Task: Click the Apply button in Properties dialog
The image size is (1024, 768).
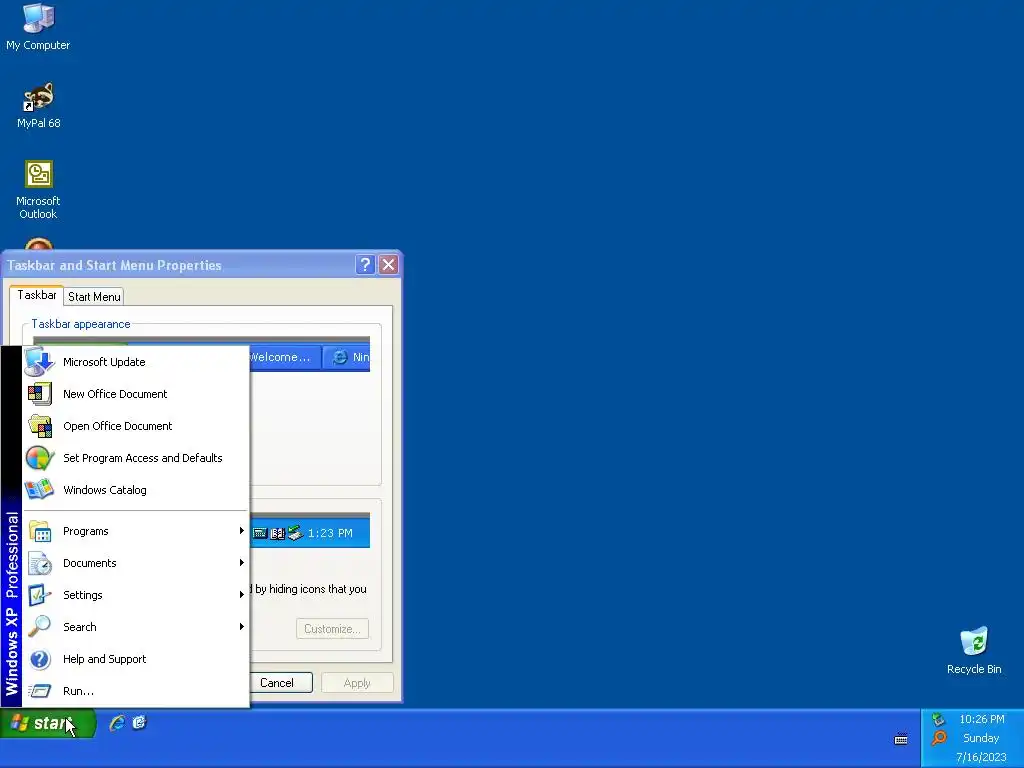Action: [357, 682]
